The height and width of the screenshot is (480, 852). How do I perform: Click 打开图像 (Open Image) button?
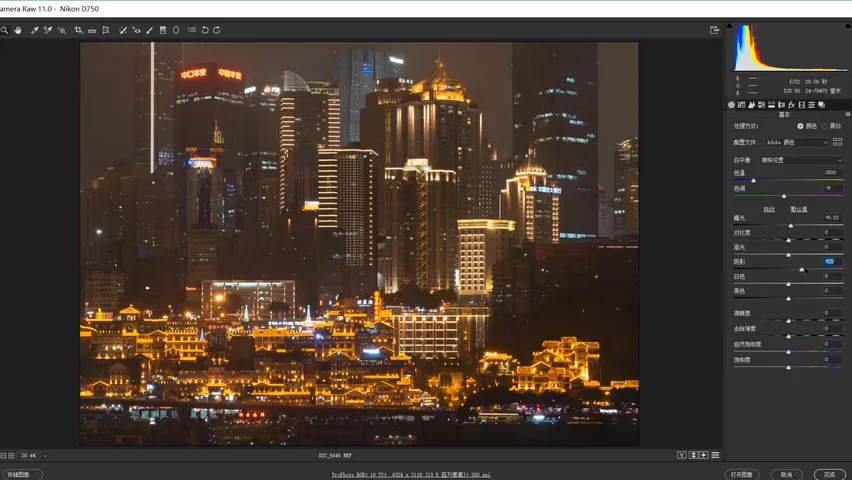point(742,475)
